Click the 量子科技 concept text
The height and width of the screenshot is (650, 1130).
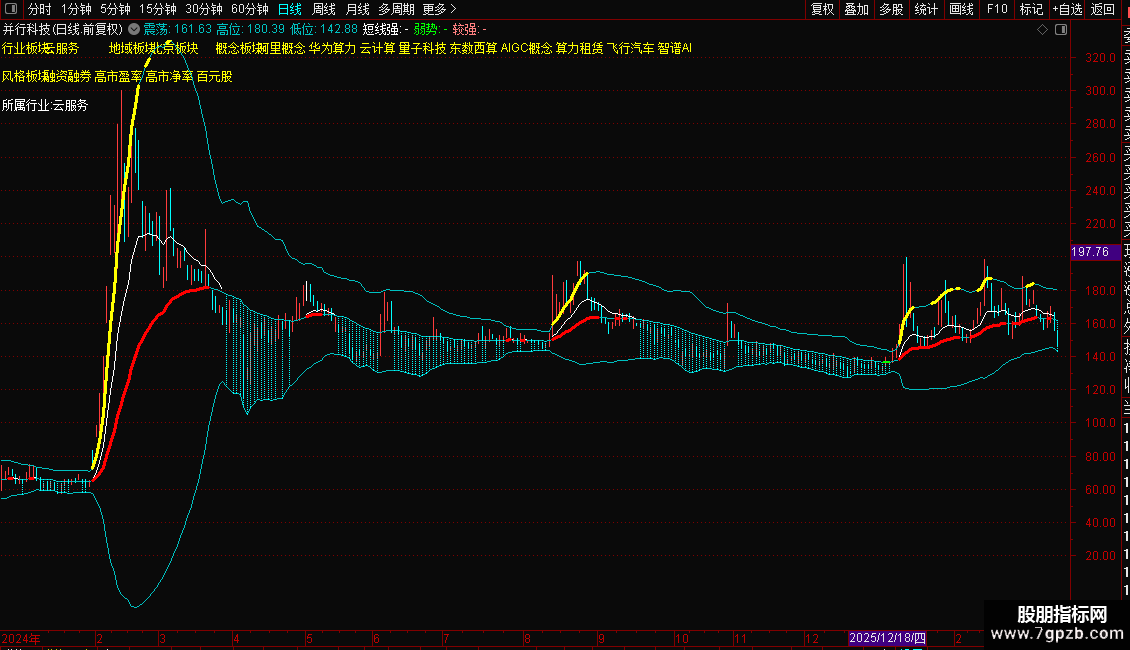coord(422,48)
